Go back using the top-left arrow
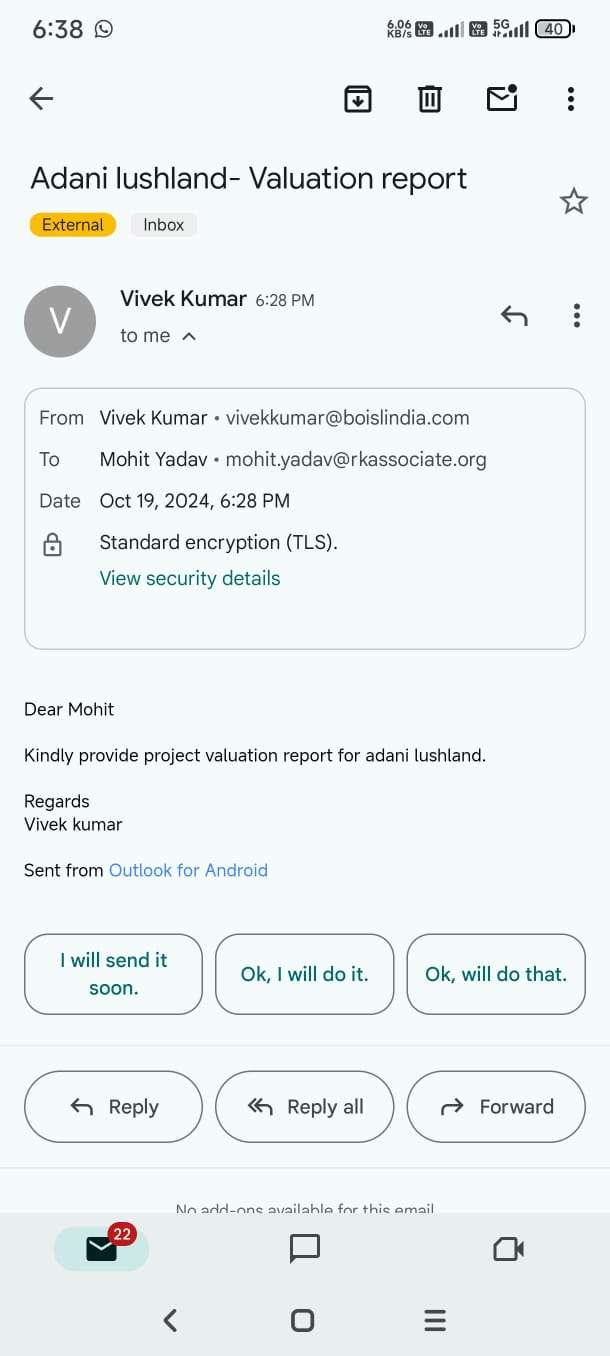Image resolution: width=610 pixels, height=1356 pixels. tap(41, 98)
